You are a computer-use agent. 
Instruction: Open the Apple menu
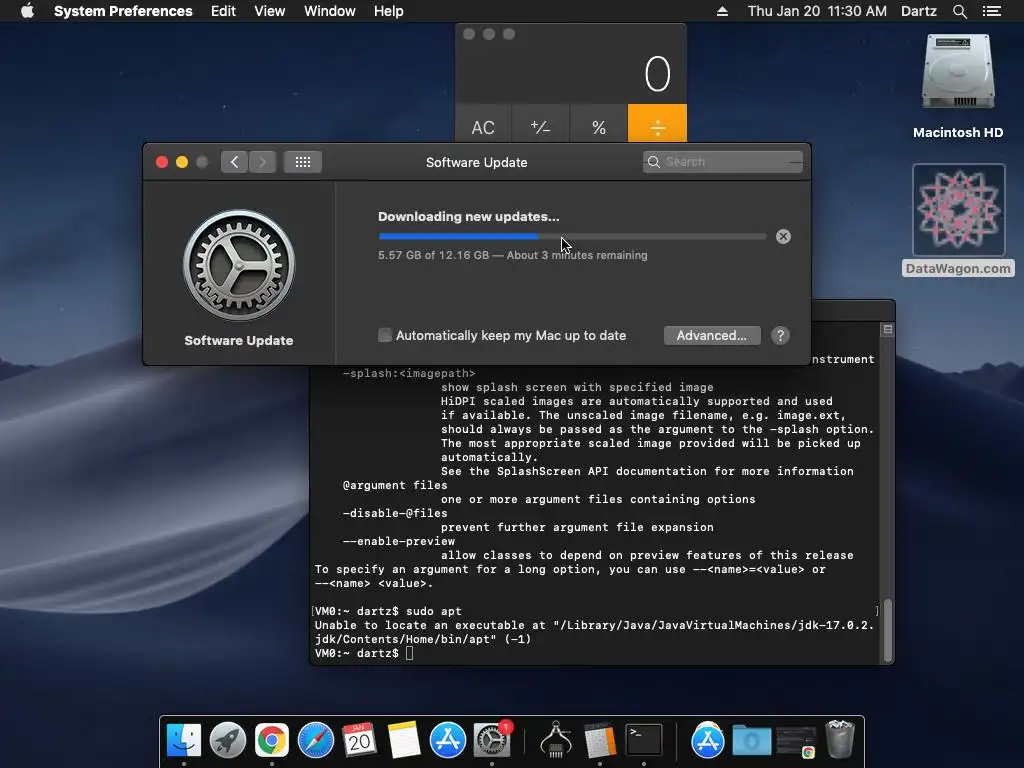(x=27, y=11)
